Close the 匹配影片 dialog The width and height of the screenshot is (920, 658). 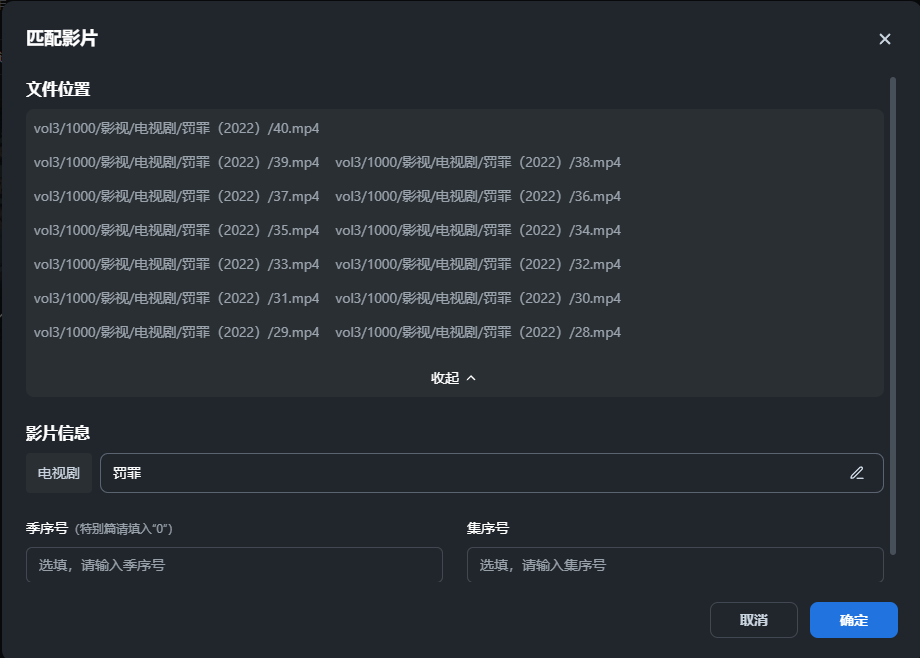884,39
